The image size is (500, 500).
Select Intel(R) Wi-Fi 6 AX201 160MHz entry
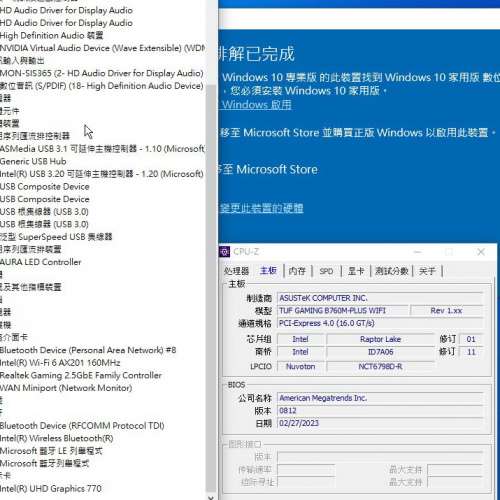pos(60,363)
